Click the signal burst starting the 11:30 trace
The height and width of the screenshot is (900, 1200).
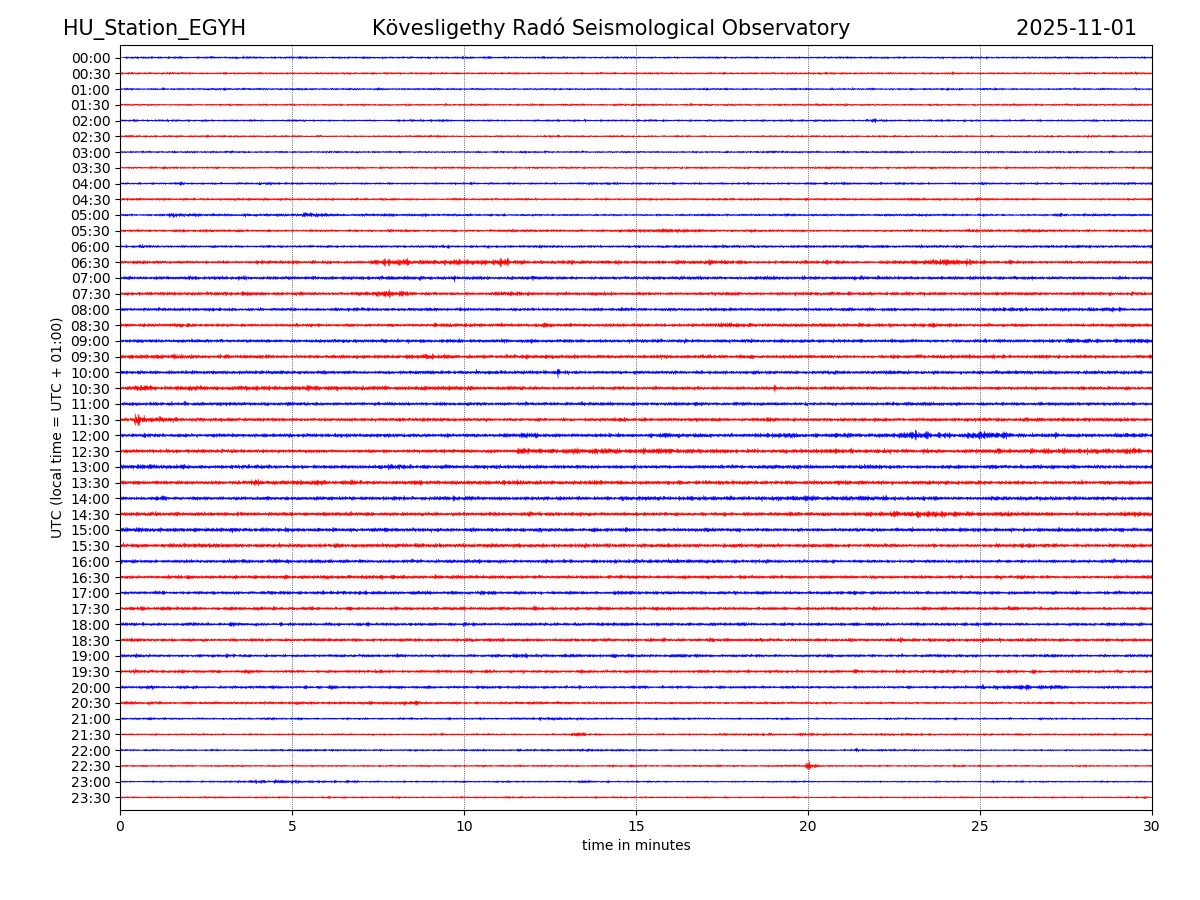click(138, 419)
